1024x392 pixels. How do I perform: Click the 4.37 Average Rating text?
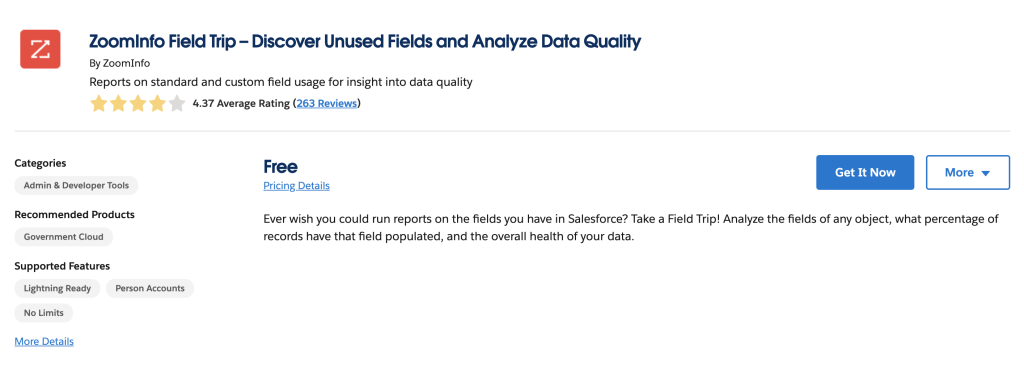coord(241,103)
